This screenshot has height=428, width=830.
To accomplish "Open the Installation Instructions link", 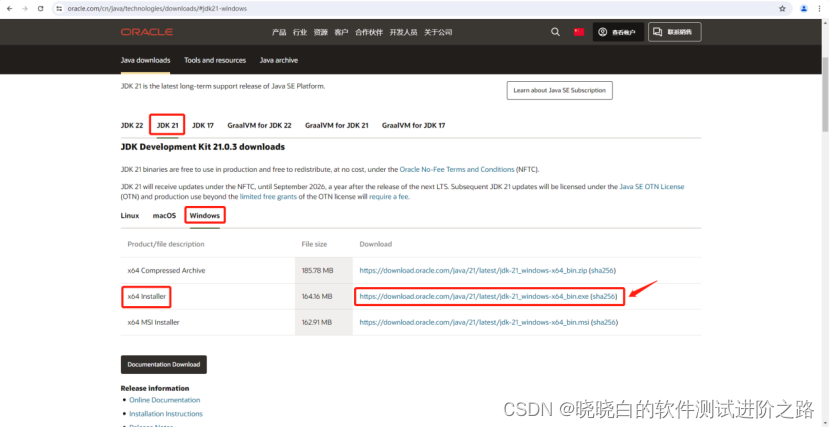I will click(x=166, y=414).
